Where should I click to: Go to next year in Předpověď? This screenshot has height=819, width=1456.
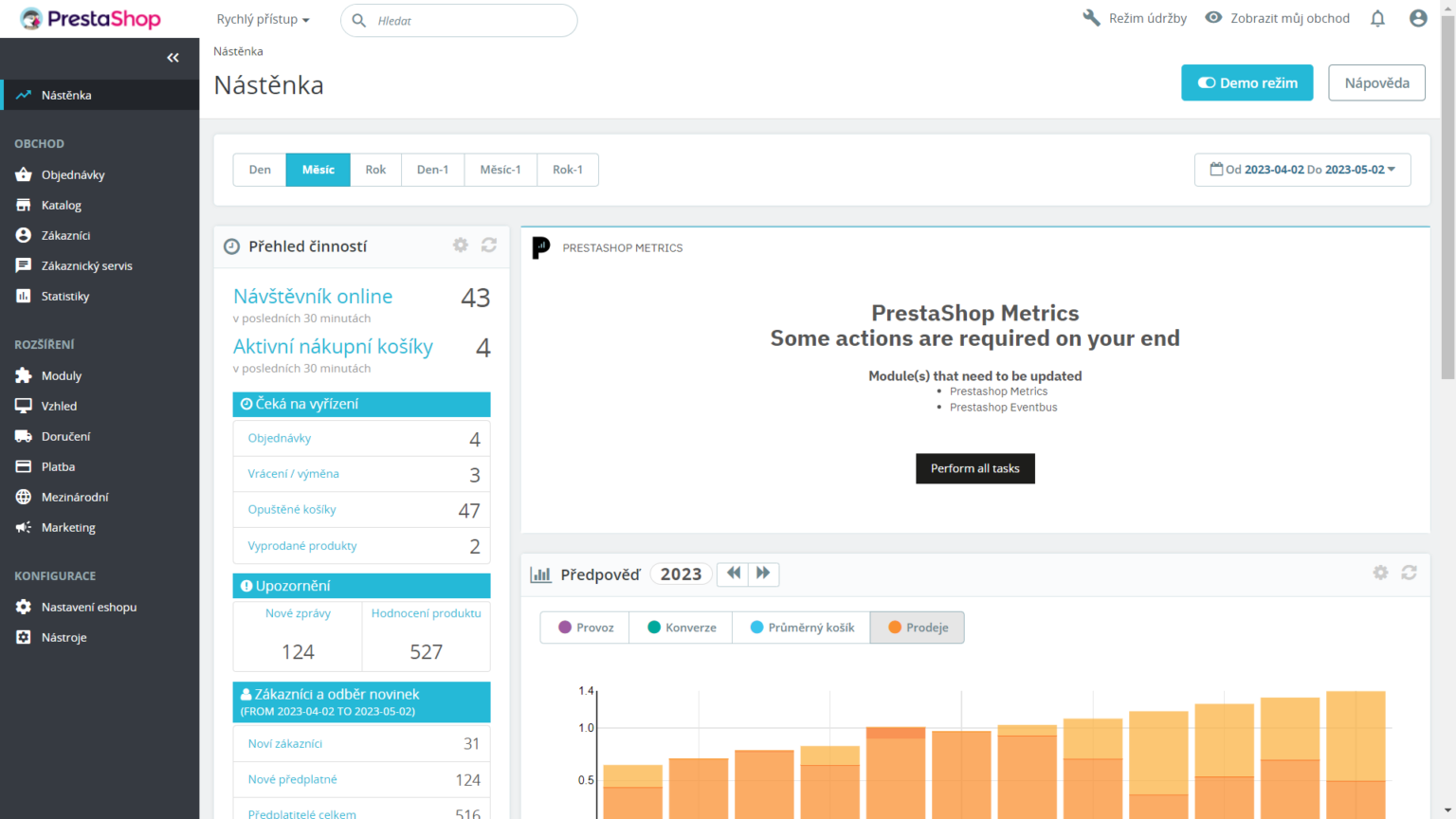[764, 573]
